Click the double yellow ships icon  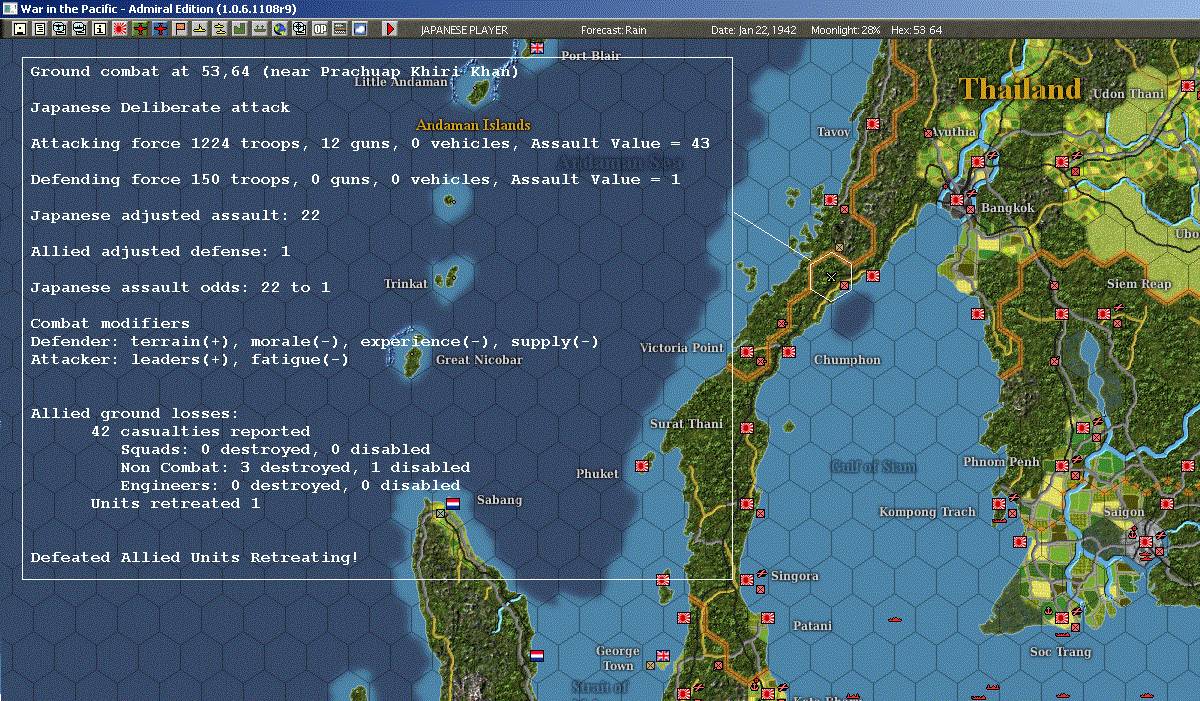[x=220, y=29]
